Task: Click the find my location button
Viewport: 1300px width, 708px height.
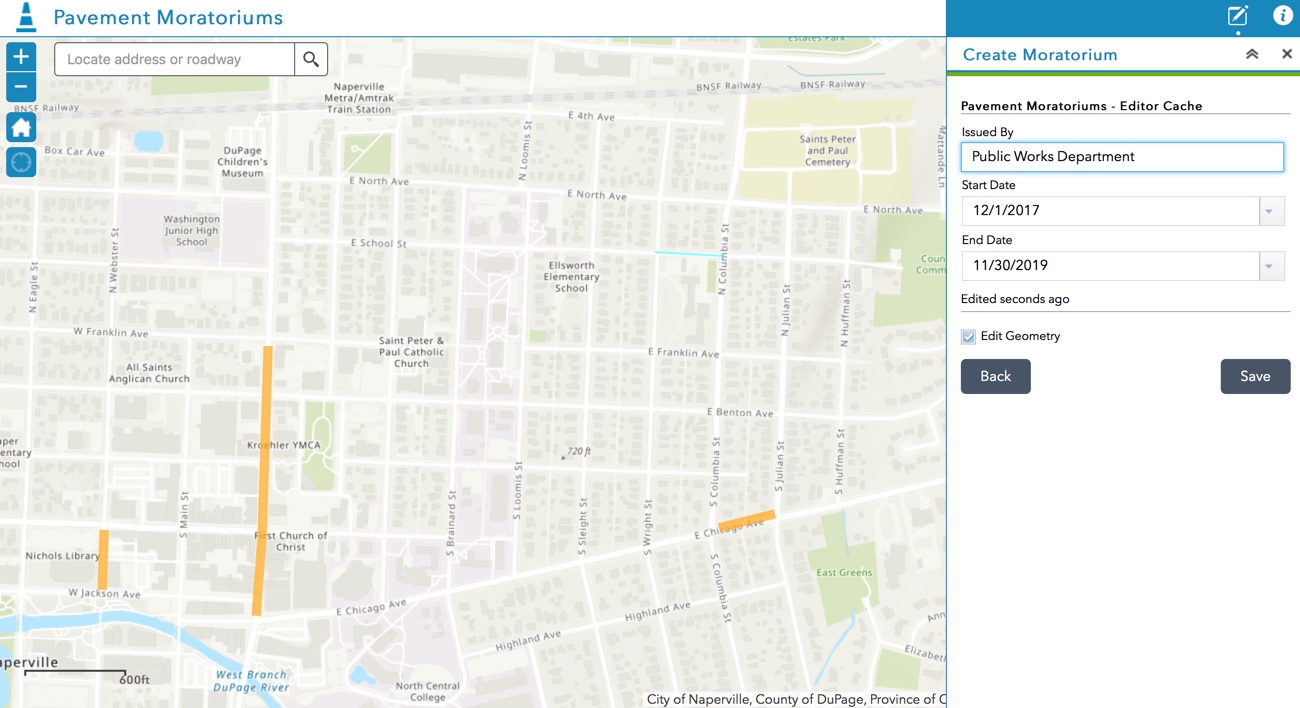Action: pos(21,162)
